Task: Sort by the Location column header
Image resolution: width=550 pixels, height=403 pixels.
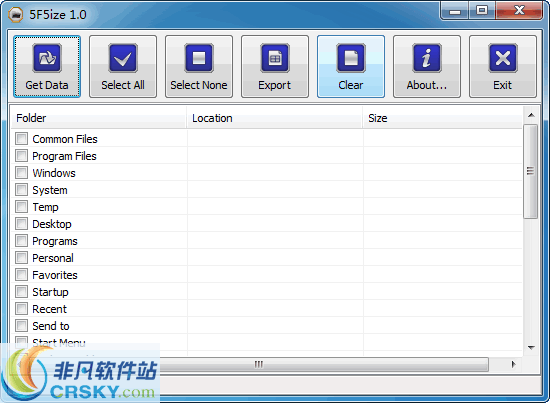Action: coord(275,118)
